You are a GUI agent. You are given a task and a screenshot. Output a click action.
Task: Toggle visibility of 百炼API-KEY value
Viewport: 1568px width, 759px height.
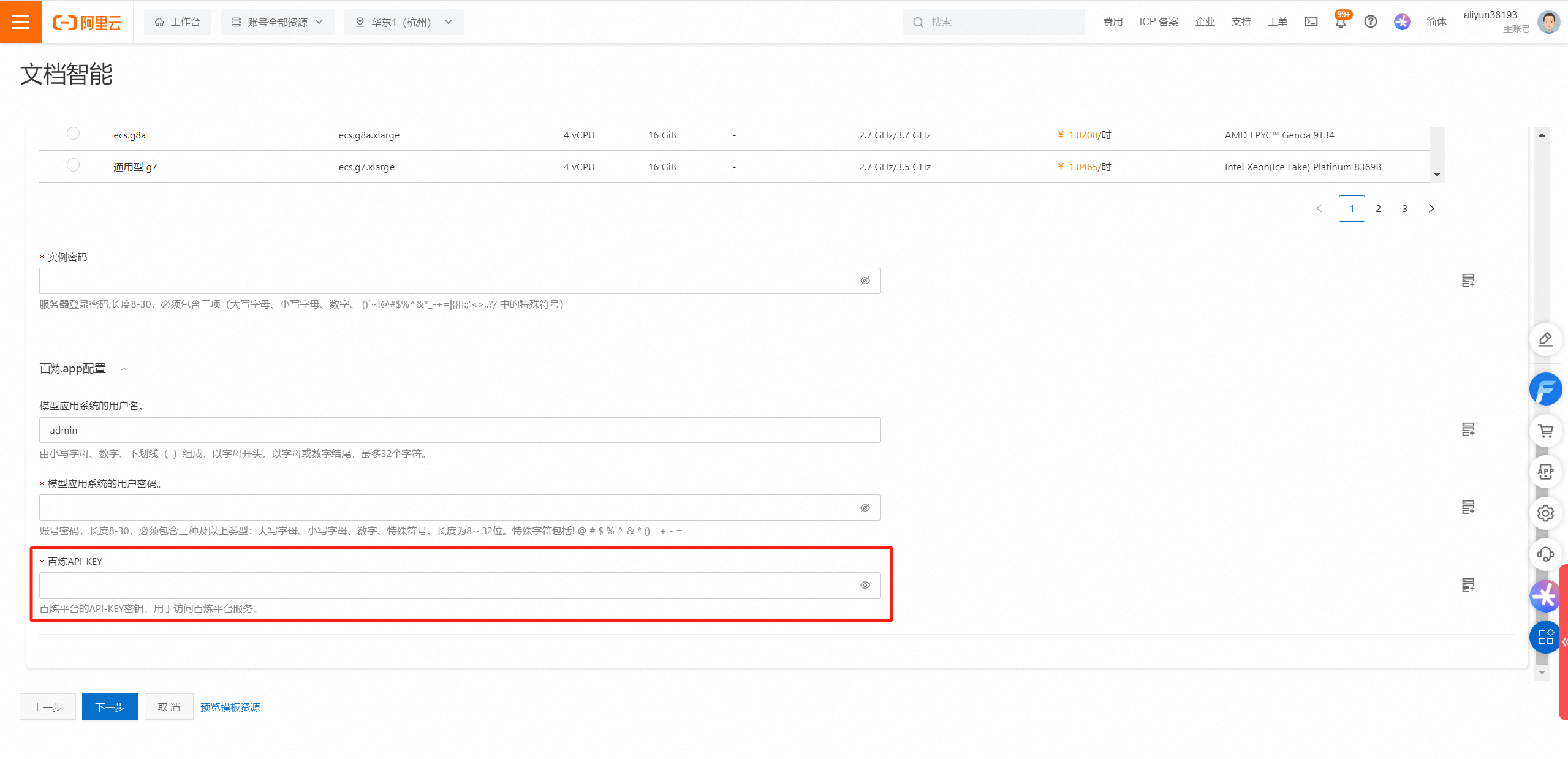click(865, 585)
